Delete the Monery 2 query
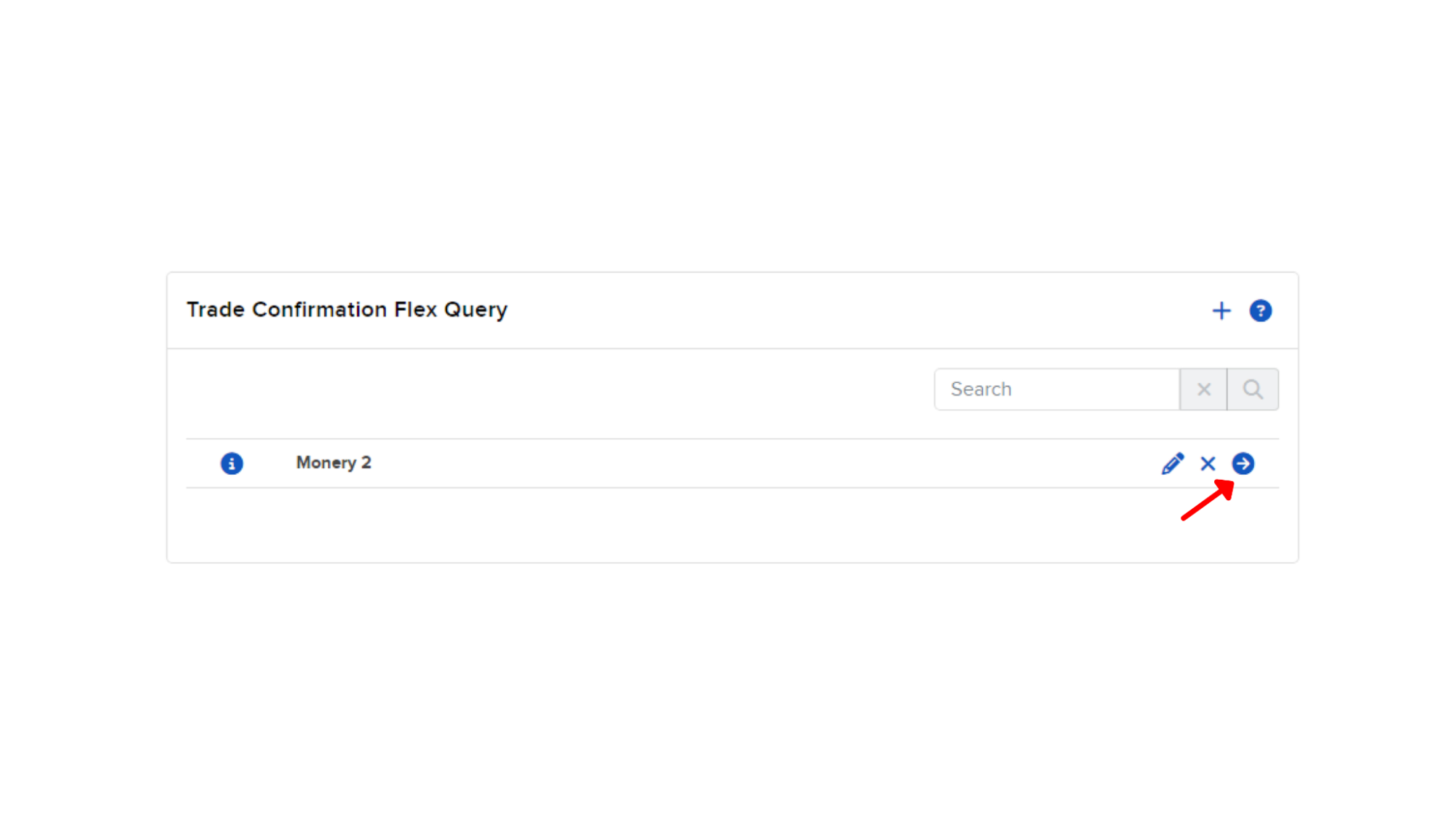Screen dimensions: 1456x819 click(x=1208, y=464)
